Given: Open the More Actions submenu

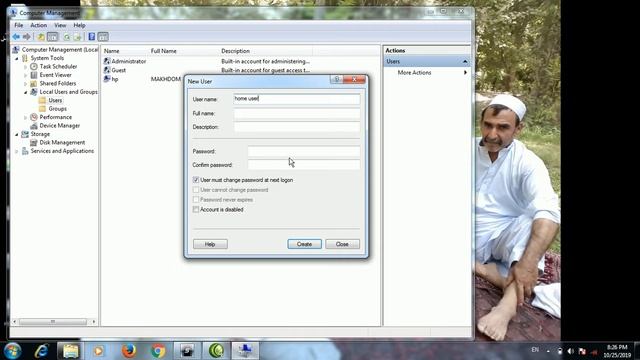Looking at the screenshot, I should [432, 73].
